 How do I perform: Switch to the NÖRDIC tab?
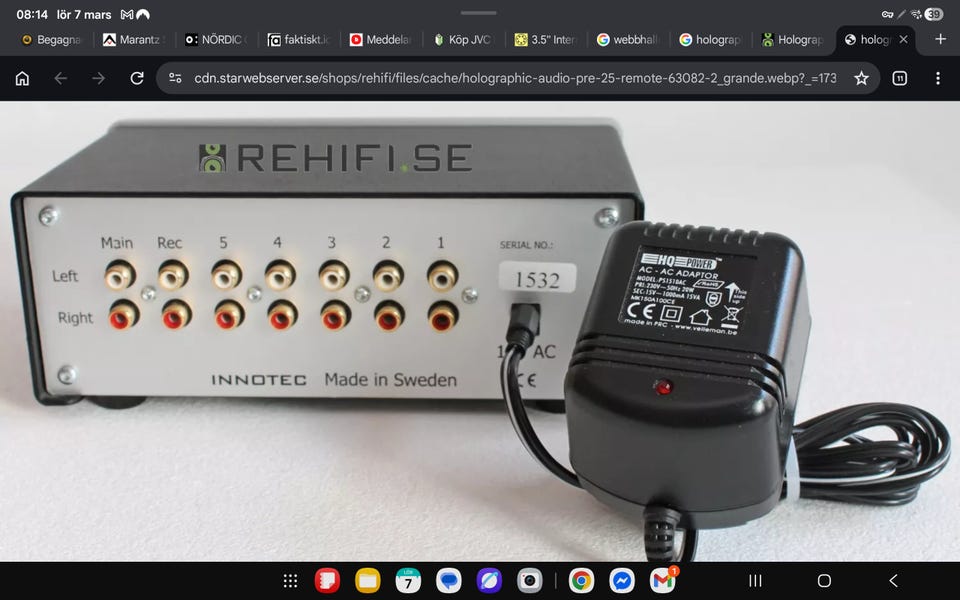tap(217, 40)
